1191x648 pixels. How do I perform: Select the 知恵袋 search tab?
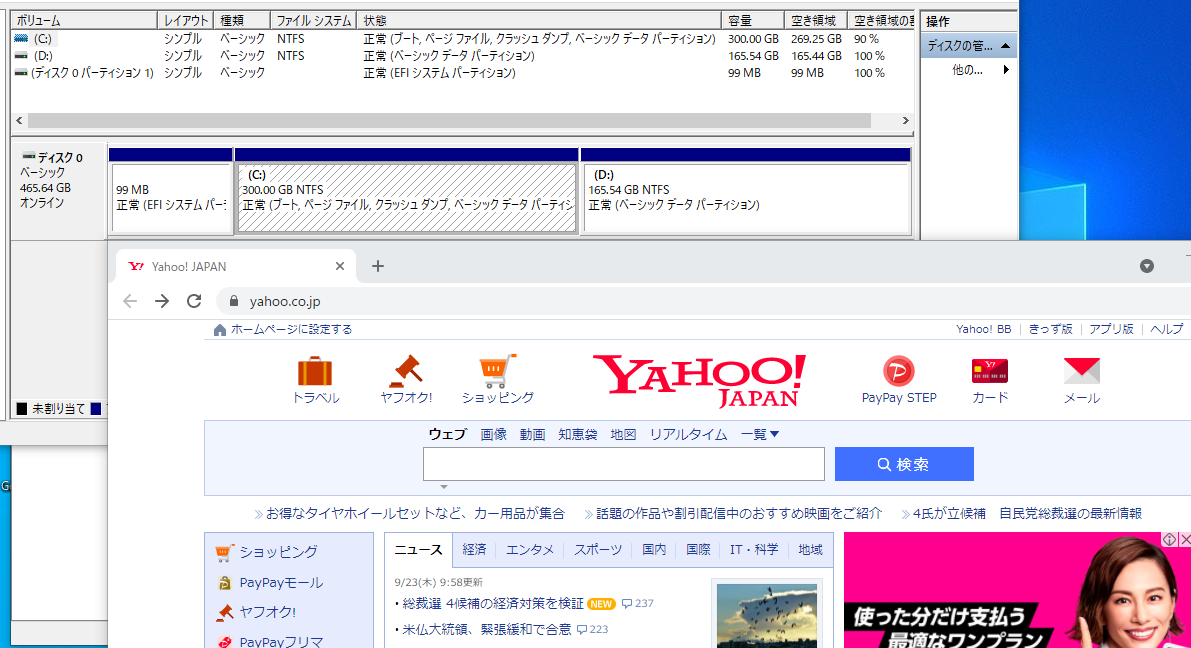point(577,435)
